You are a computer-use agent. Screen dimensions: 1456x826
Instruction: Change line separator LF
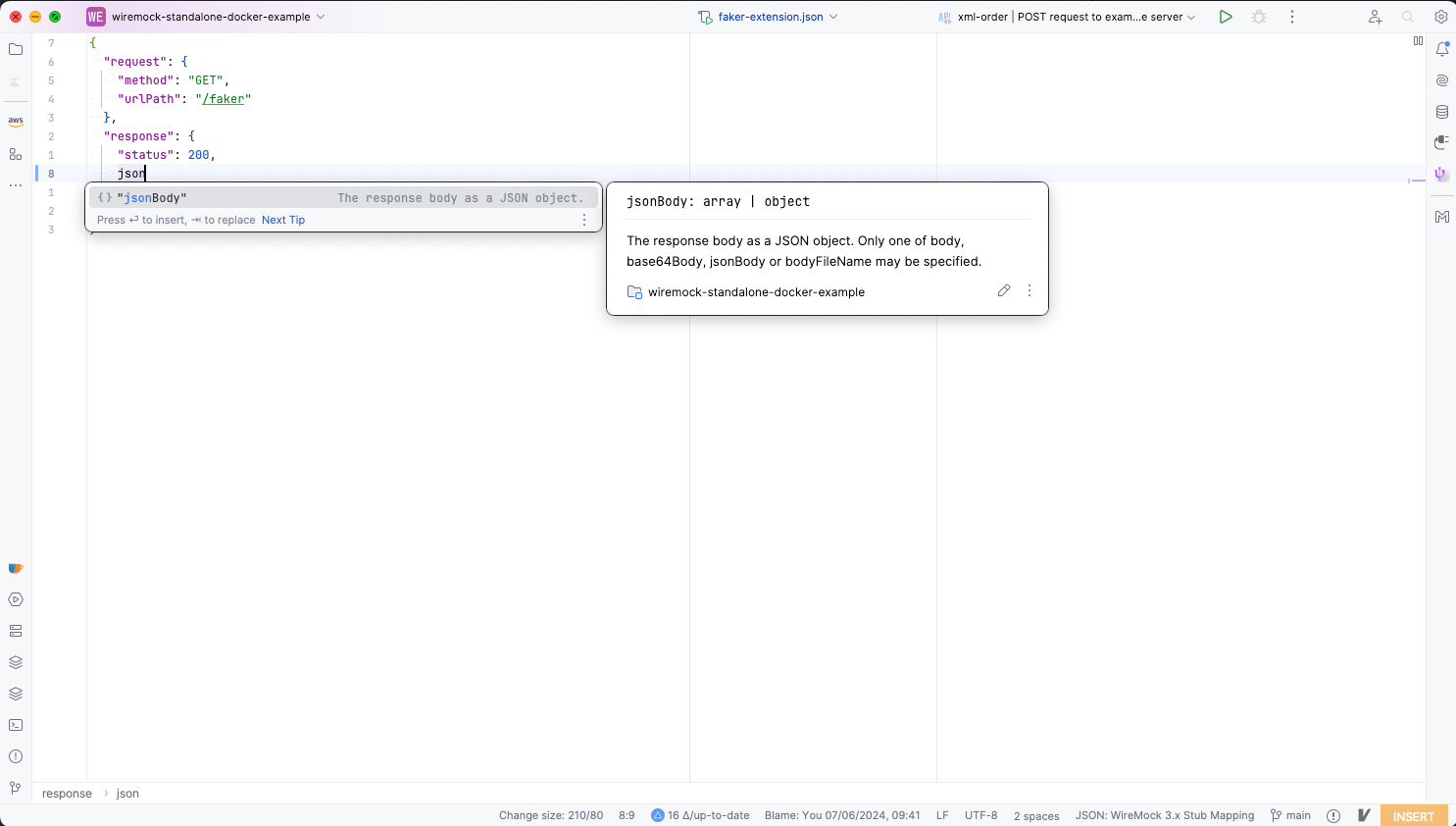click(942, 815)
